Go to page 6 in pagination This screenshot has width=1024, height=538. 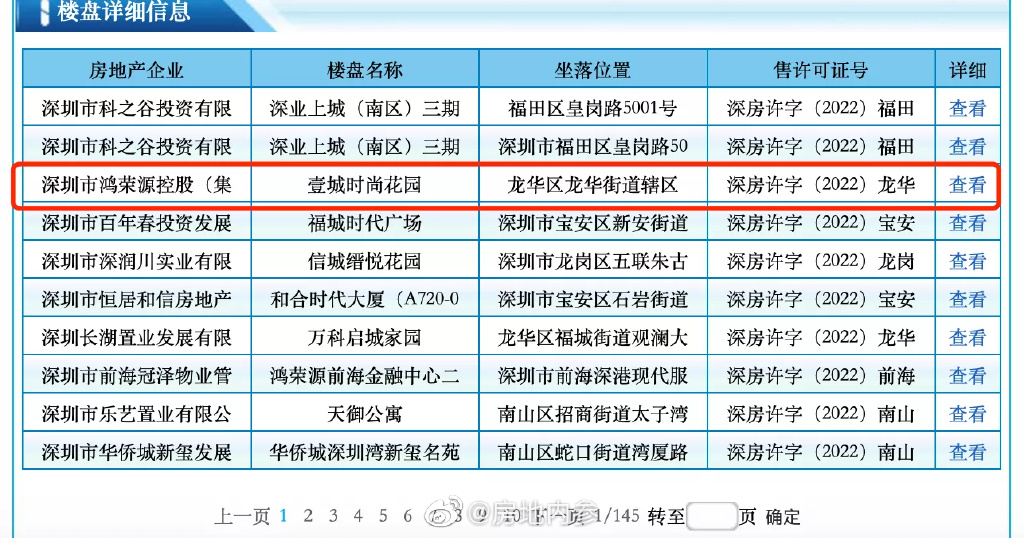tap(408, 516)
